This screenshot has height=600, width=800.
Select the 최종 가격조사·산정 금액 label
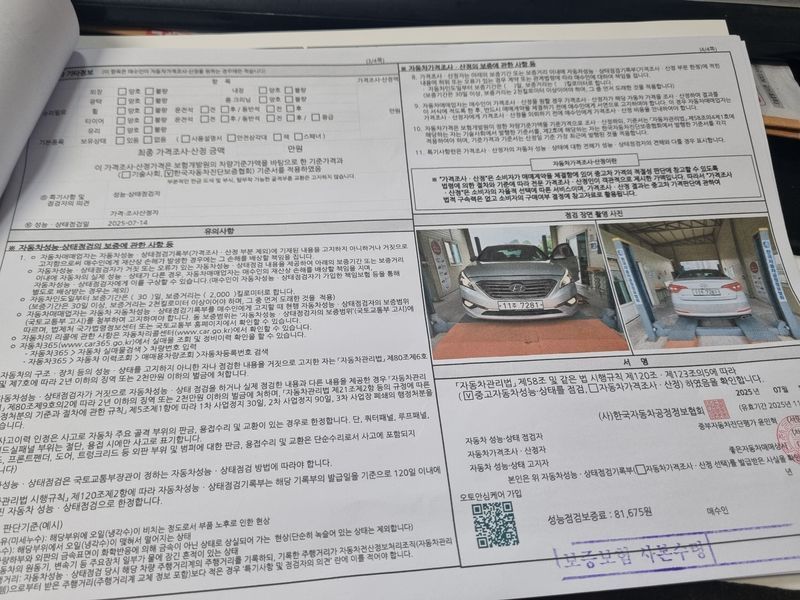181,152
